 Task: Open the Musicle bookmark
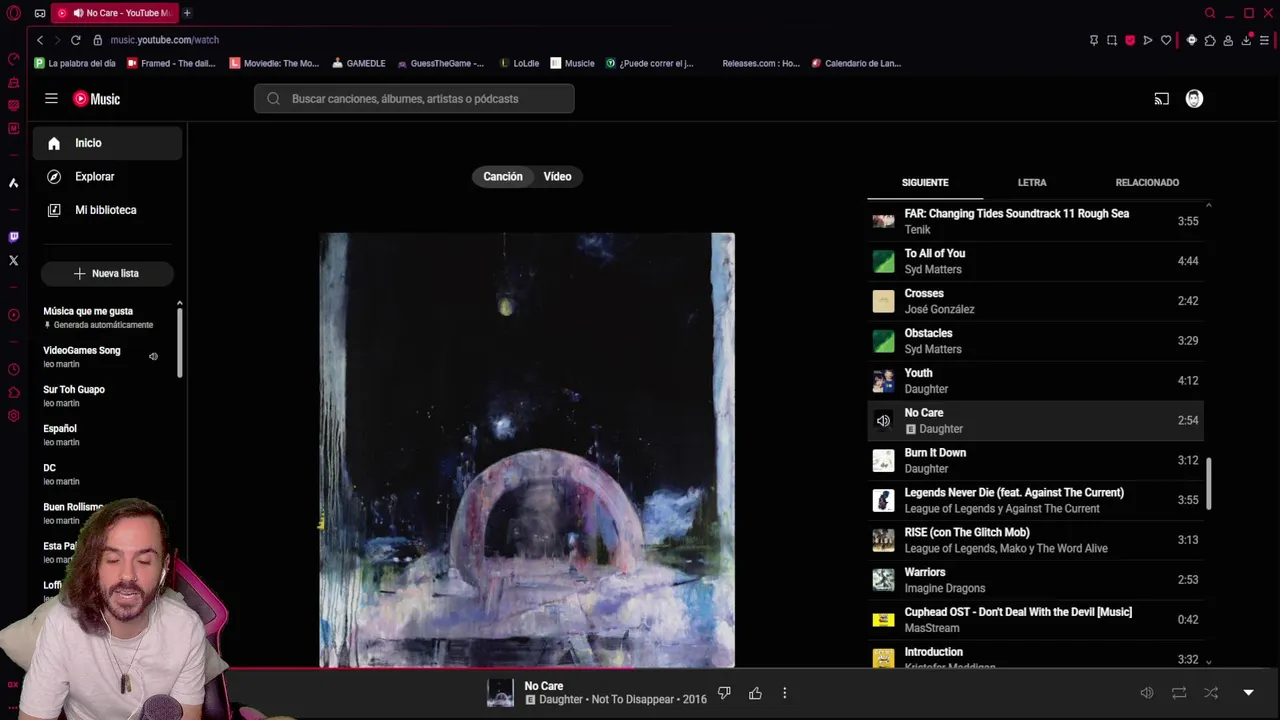572,63
